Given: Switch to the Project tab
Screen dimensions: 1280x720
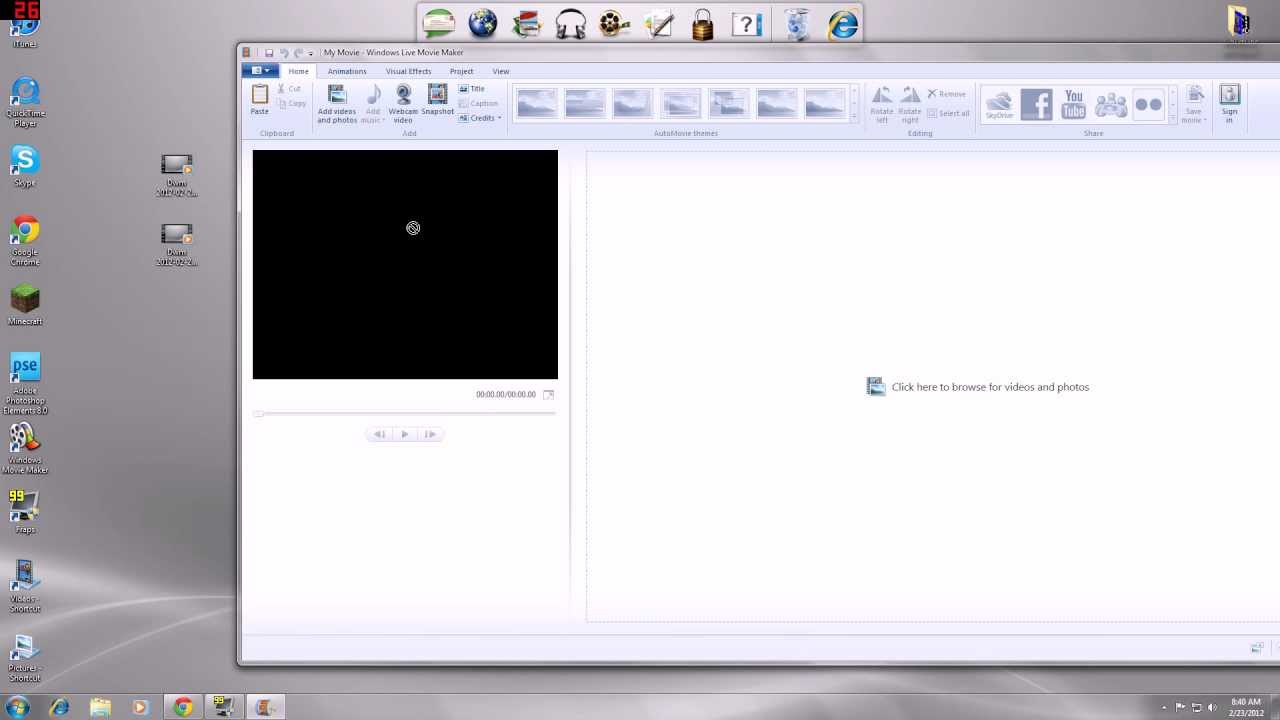Looking at the screenshot, I should pos(461,71).
